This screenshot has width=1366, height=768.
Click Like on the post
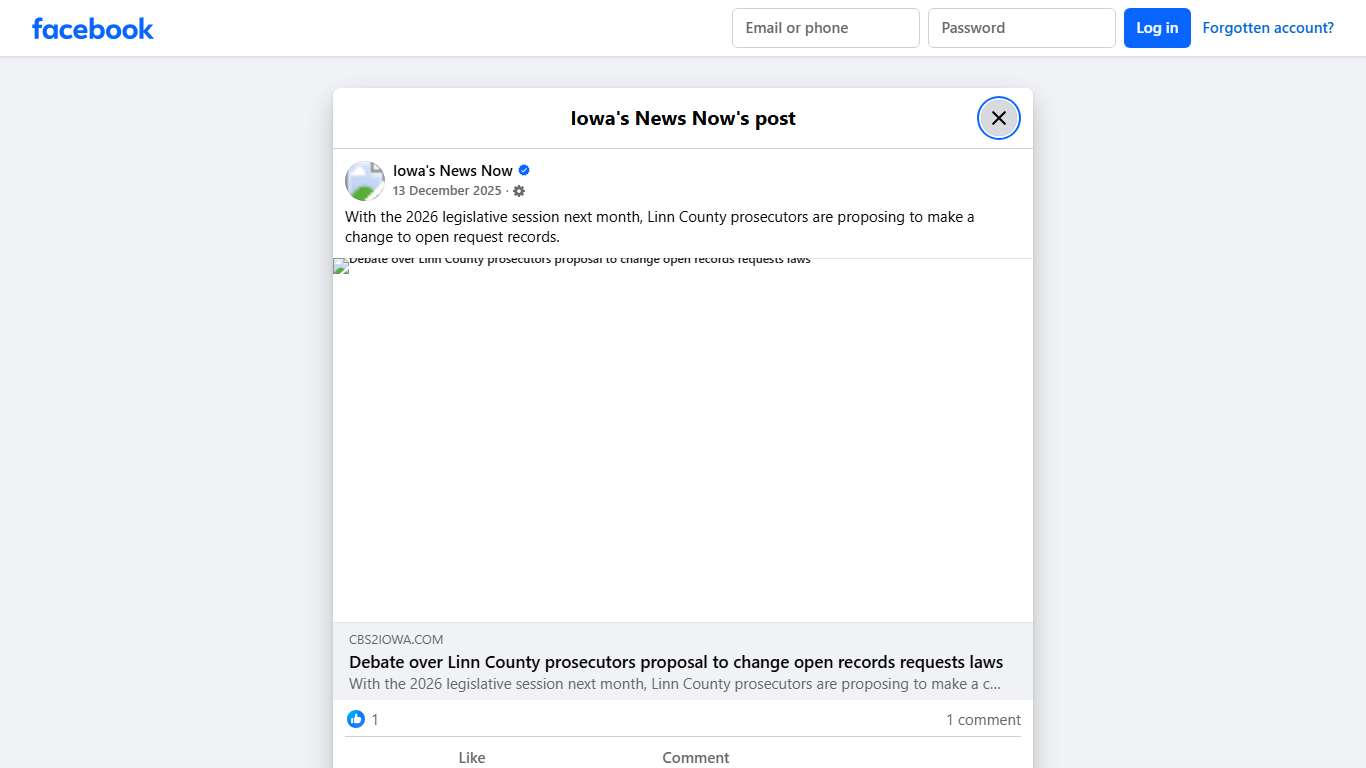pos(471,757)
